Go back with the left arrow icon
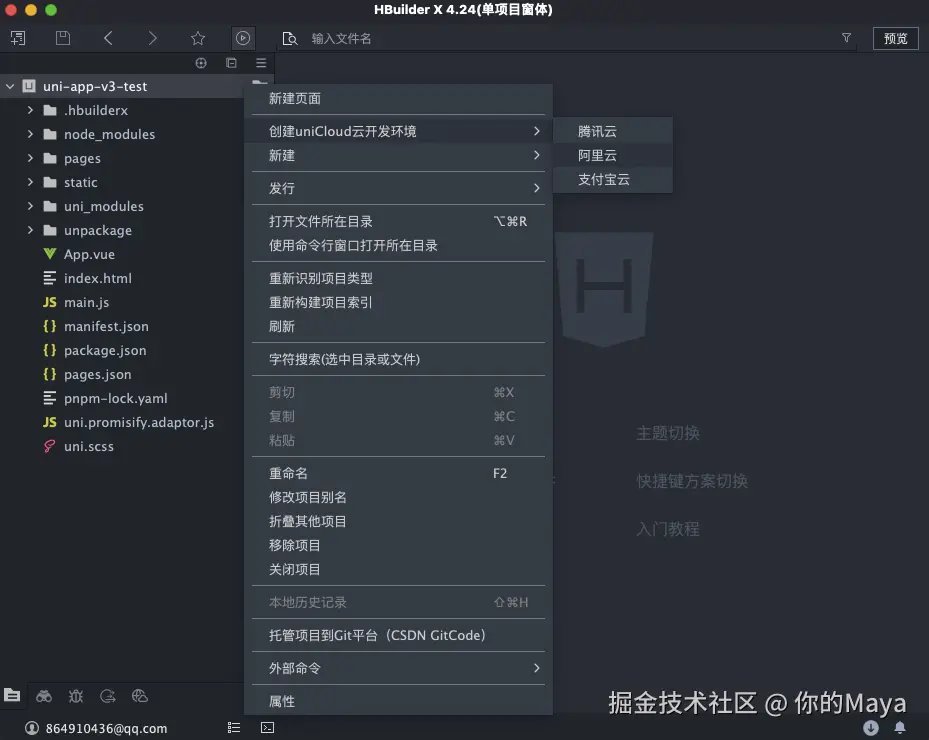Viewport: 929px width, 740px height. pos(108,39)
